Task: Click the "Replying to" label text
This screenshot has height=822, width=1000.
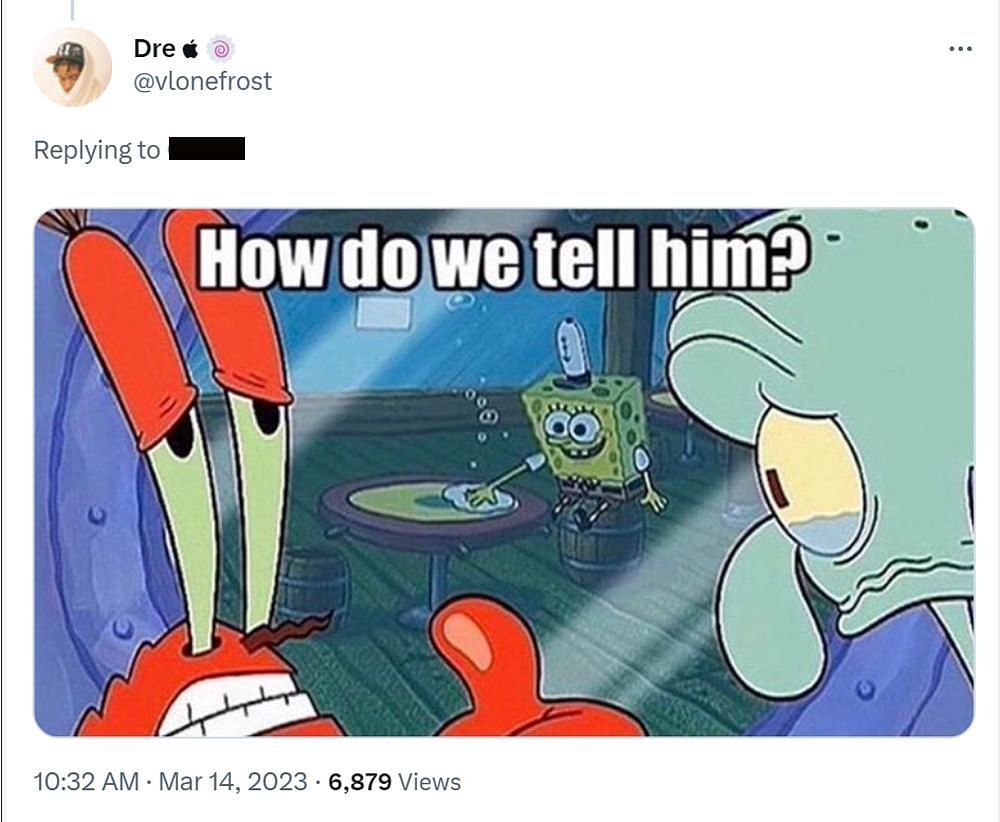Action: [x=96, y=150]
